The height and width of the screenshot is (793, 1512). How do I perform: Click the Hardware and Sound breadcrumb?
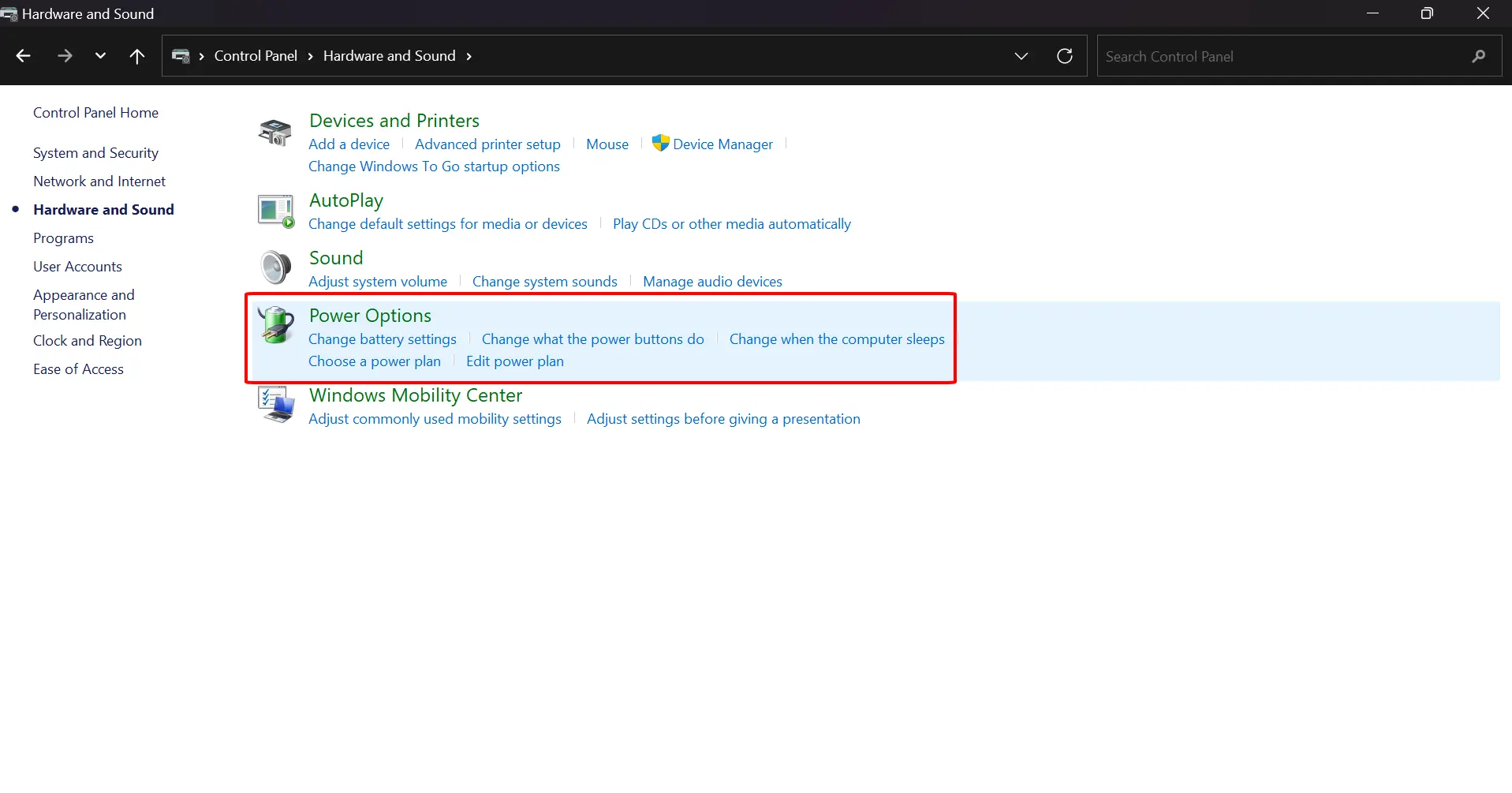(x=390, y=56)
